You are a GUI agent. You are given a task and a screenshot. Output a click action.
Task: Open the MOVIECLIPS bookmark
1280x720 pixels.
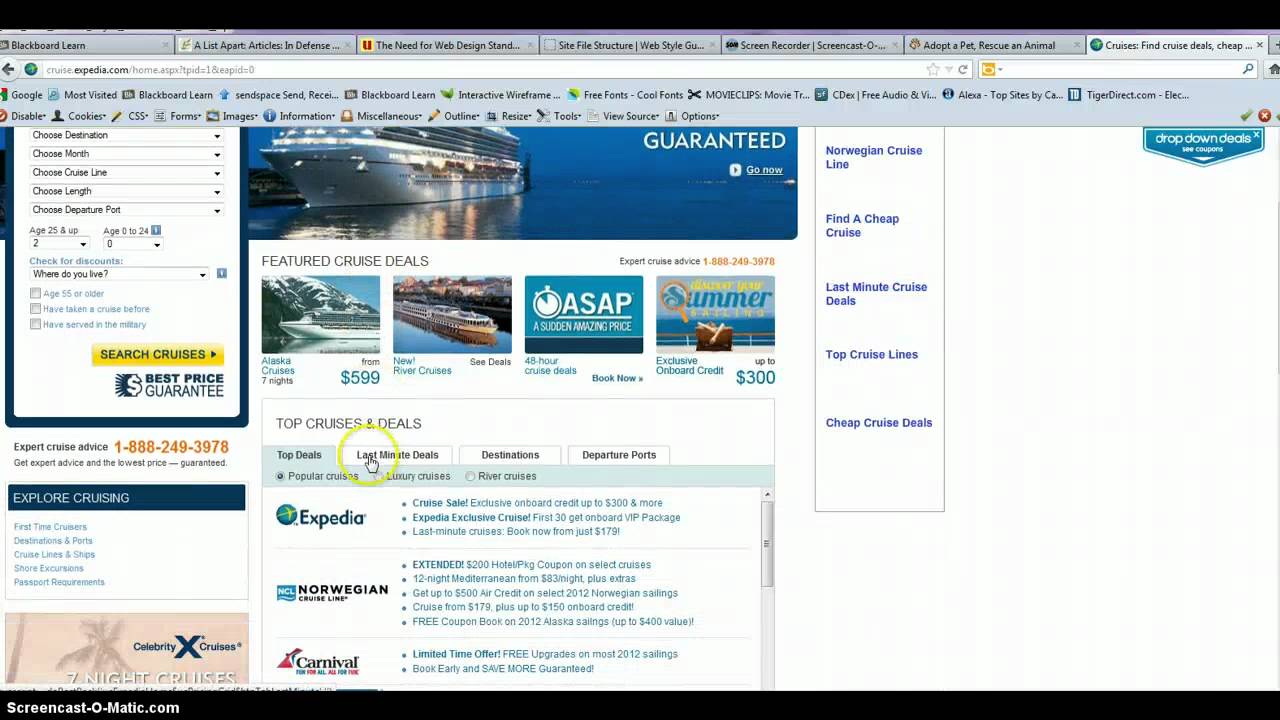(748, 95)
